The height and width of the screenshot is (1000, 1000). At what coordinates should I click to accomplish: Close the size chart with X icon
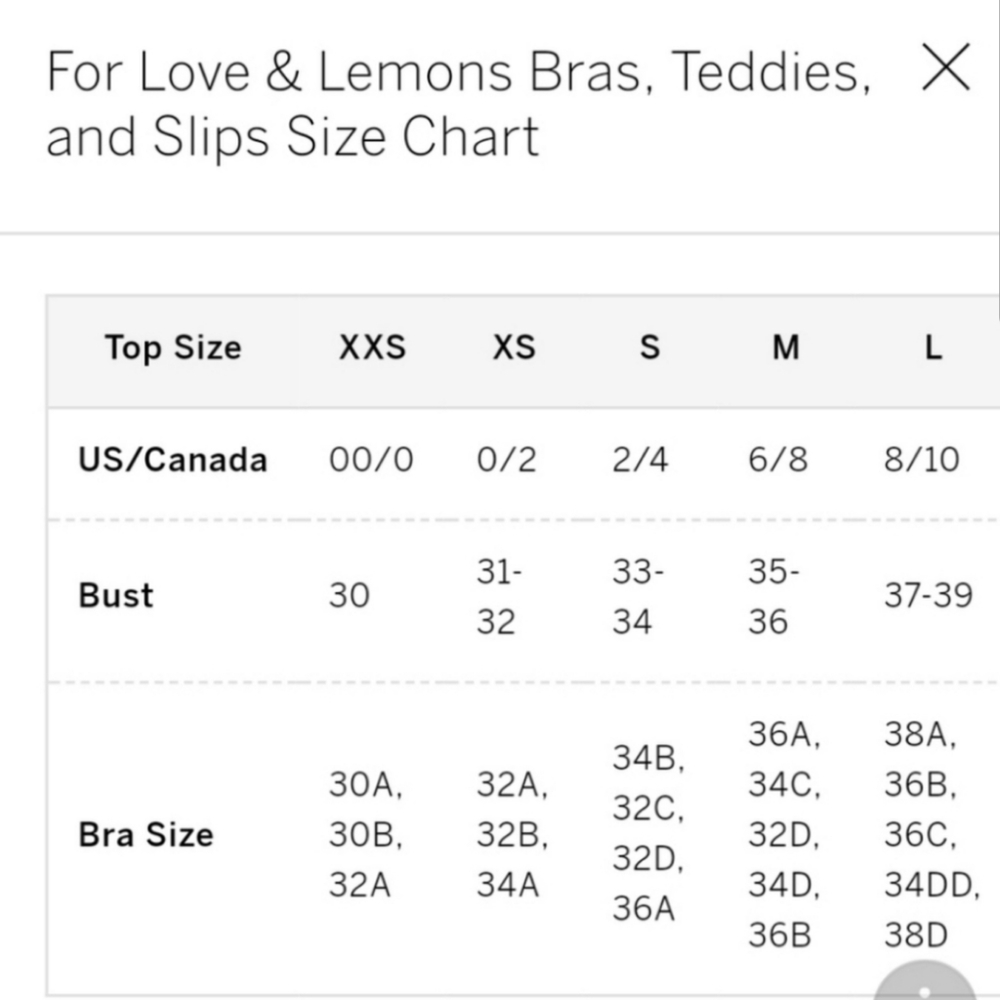946,67
